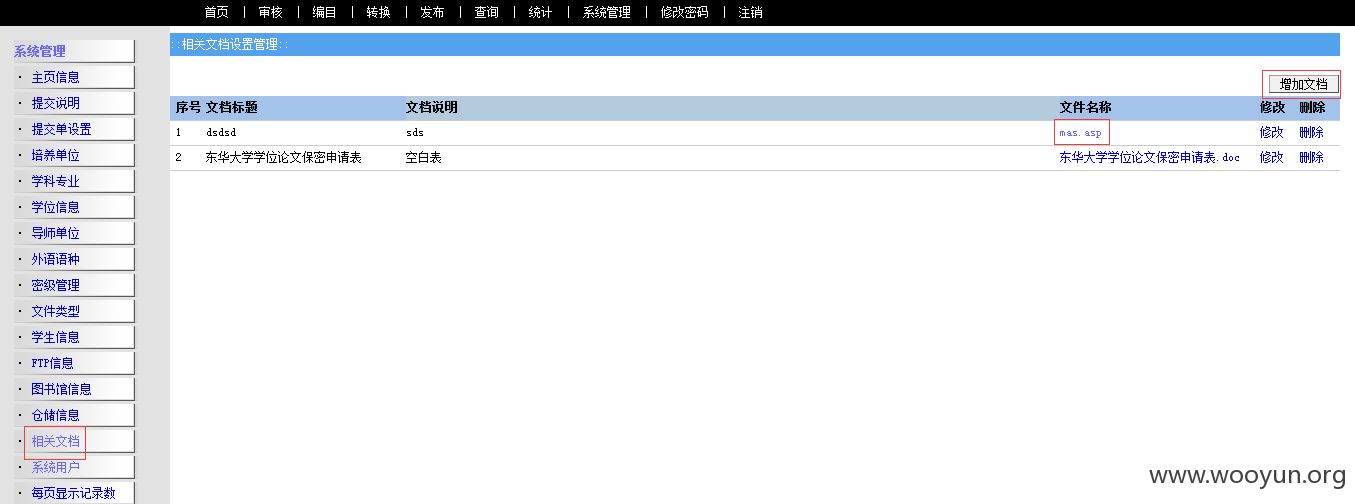Select 系统管理 in the top bar

[607, 12]
